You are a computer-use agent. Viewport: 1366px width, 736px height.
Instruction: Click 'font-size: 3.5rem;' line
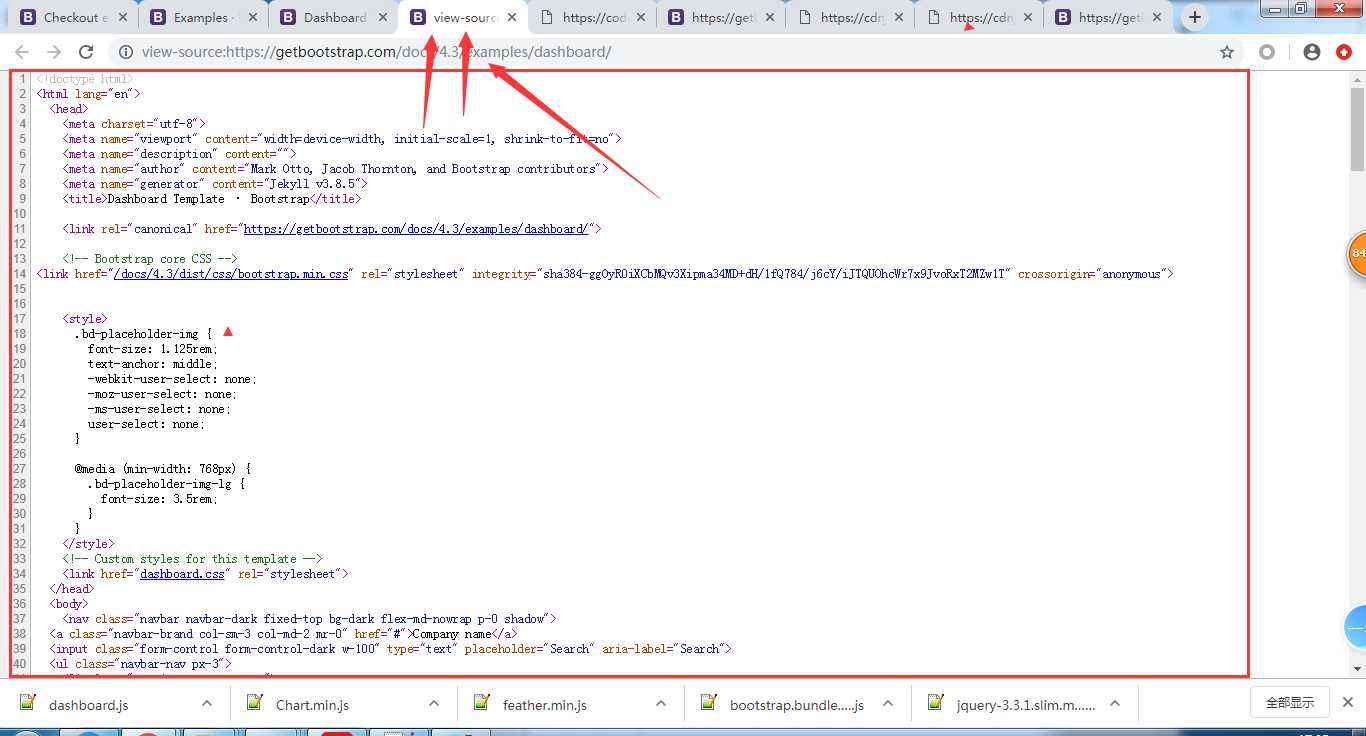tap(159, 499)
